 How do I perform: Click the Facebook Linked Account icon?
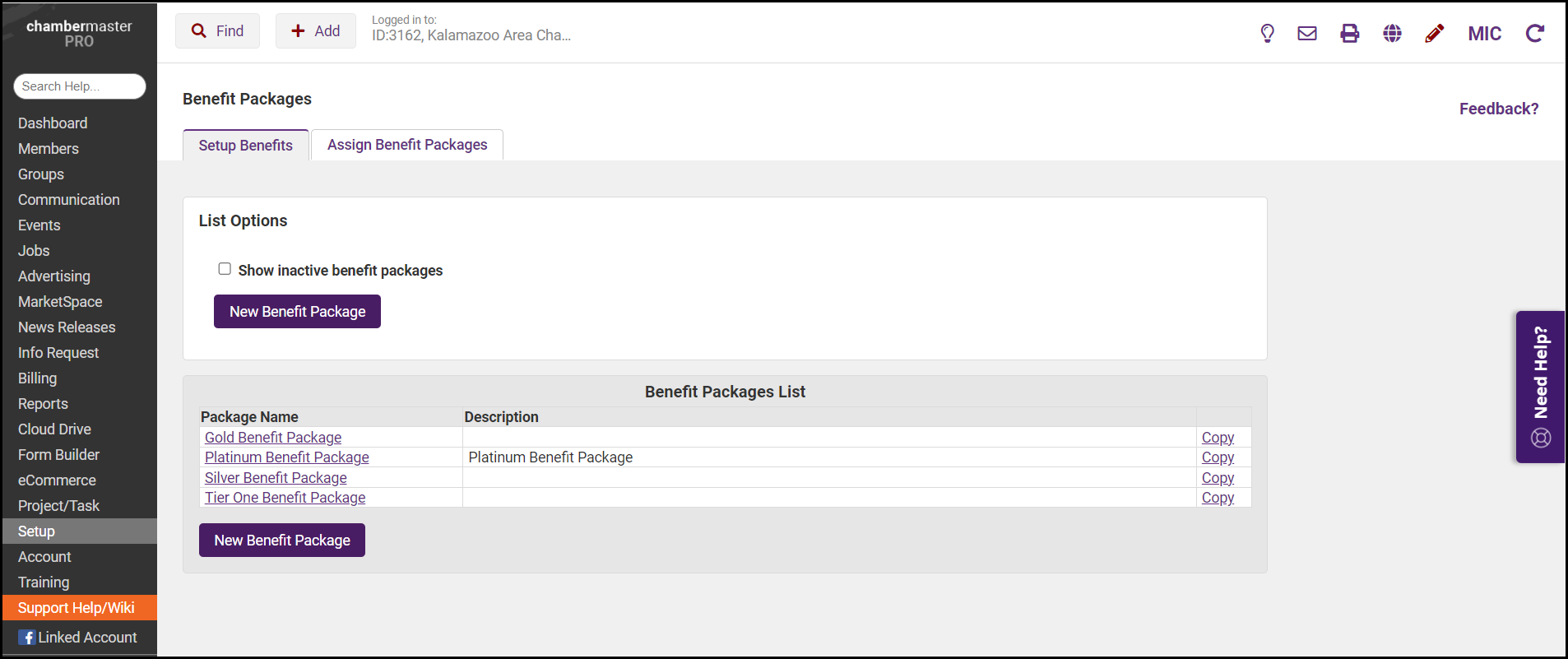26,638
